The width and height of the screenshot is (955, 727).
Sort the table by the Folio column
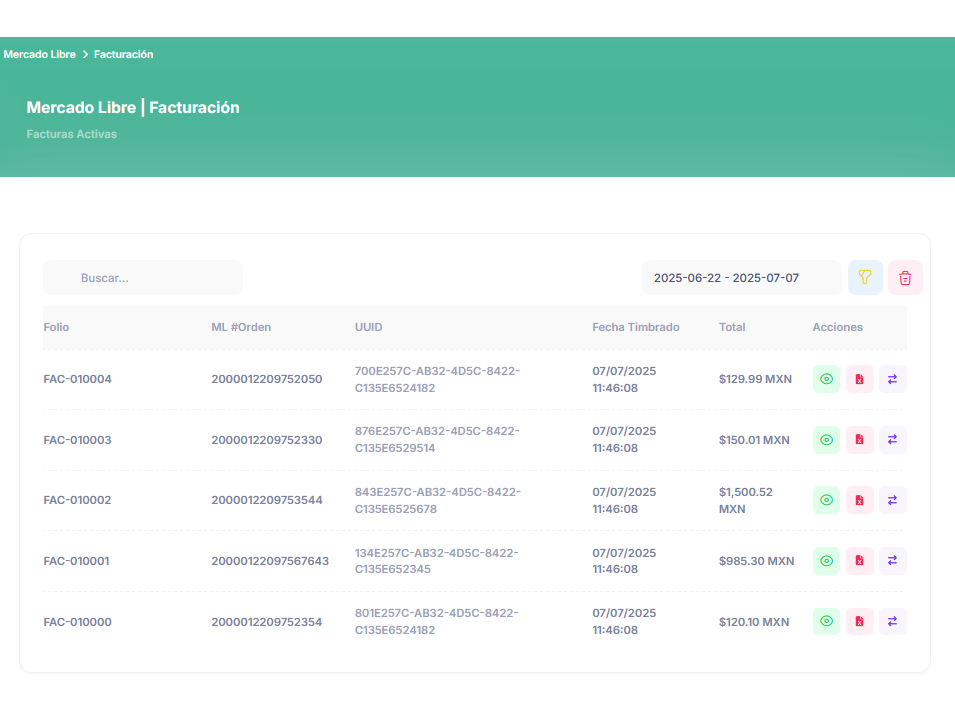56,327
